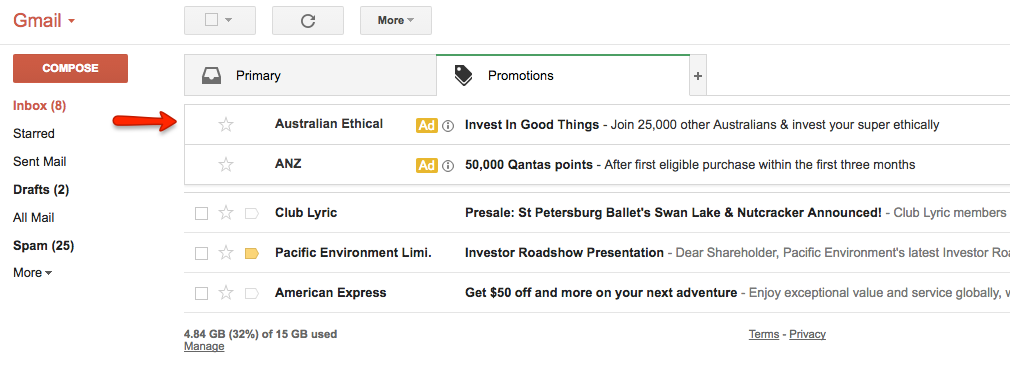This screenshot has width=1010, height=370.
Task: Open the More actions dropdown in toolbar
Action: [x=395, y=21]
